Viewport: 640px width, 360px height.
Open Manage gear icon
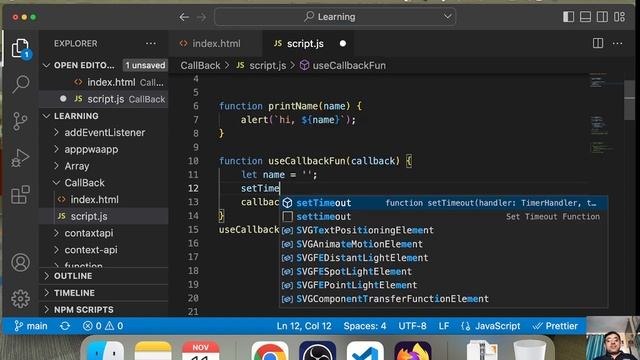click(20, 299)
